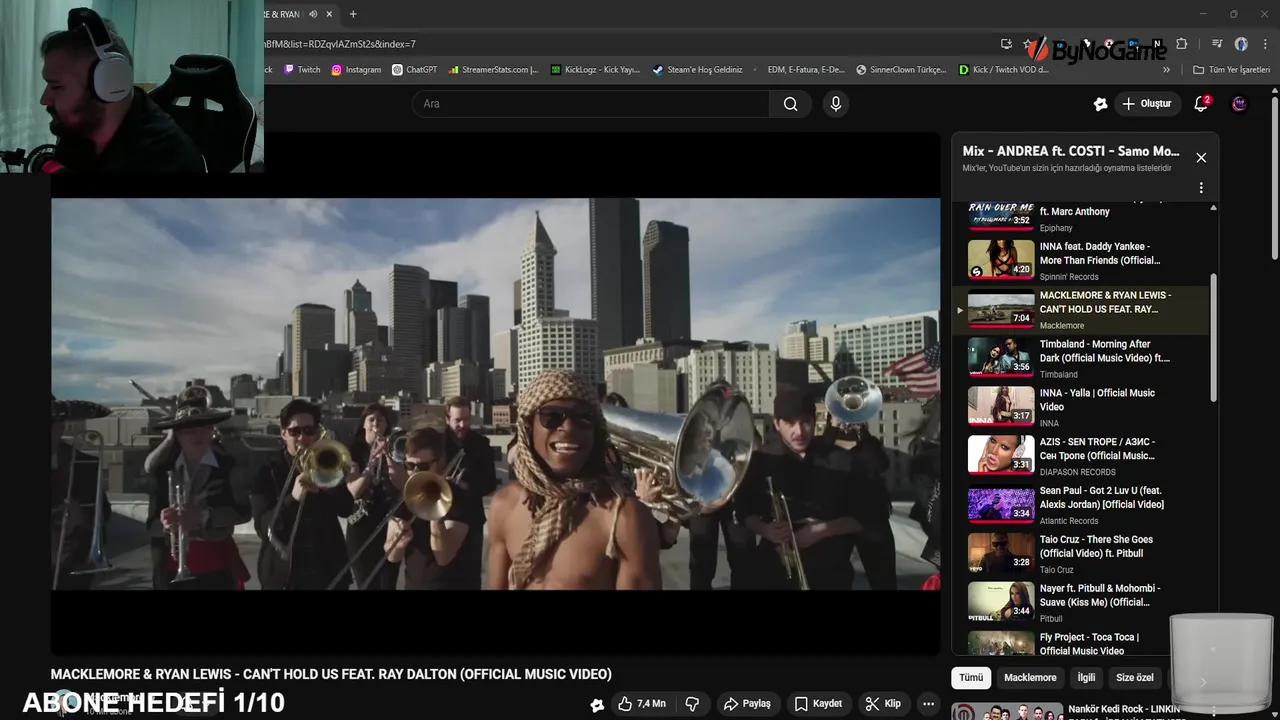Viewport: 1280px width, 720px height.
Task: Play the Rain Over Me ft. Marc Anthony item
Action: (1080, 218)
